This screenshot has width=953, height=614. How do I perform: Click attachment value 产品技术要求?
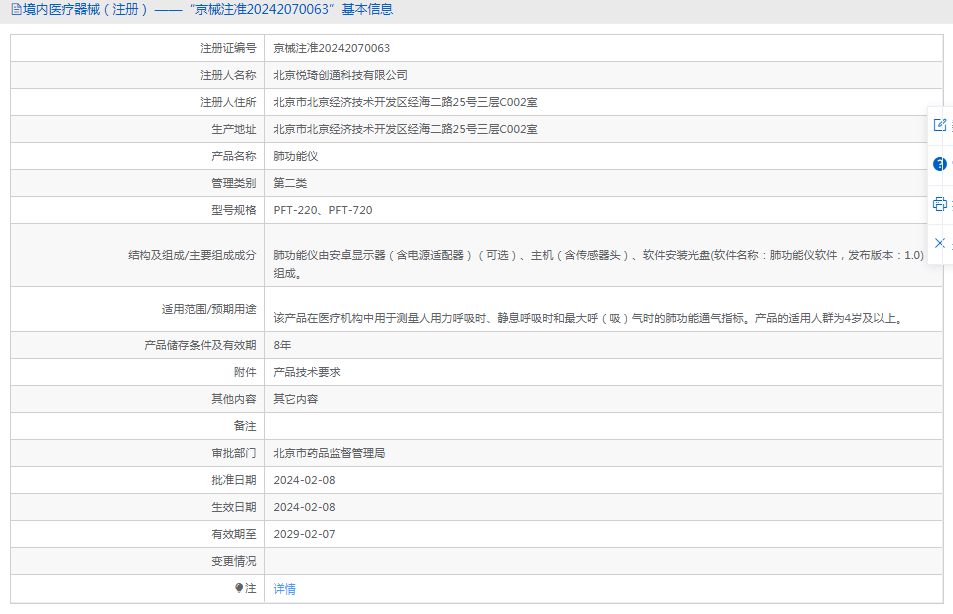click(x=307, y=372)
